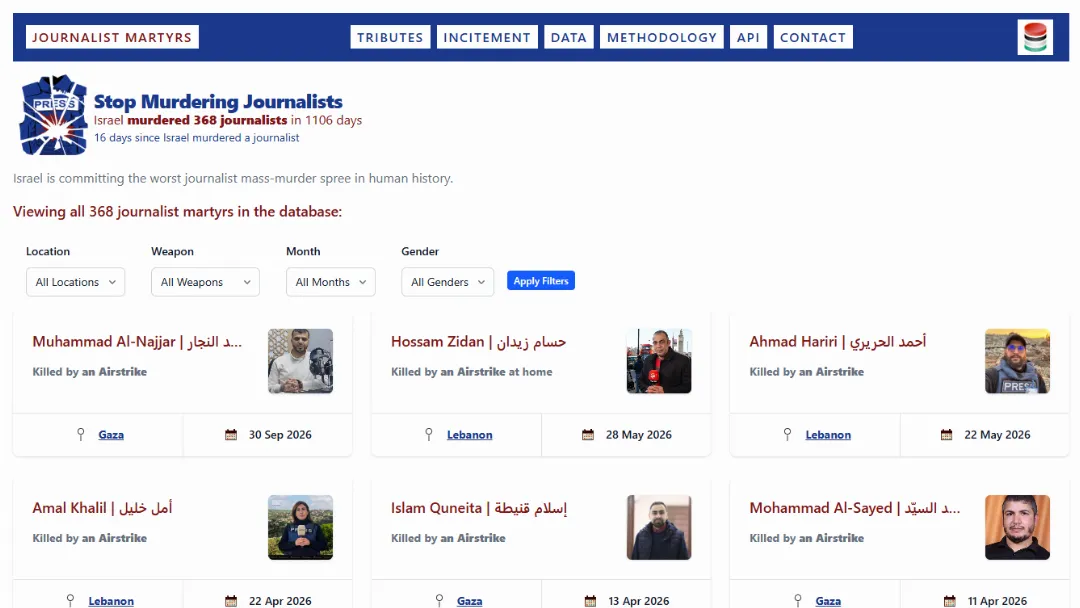Click the calendar icon next to 22 Apr 2026
The image size is (1080, 608).
coord(231,601)
